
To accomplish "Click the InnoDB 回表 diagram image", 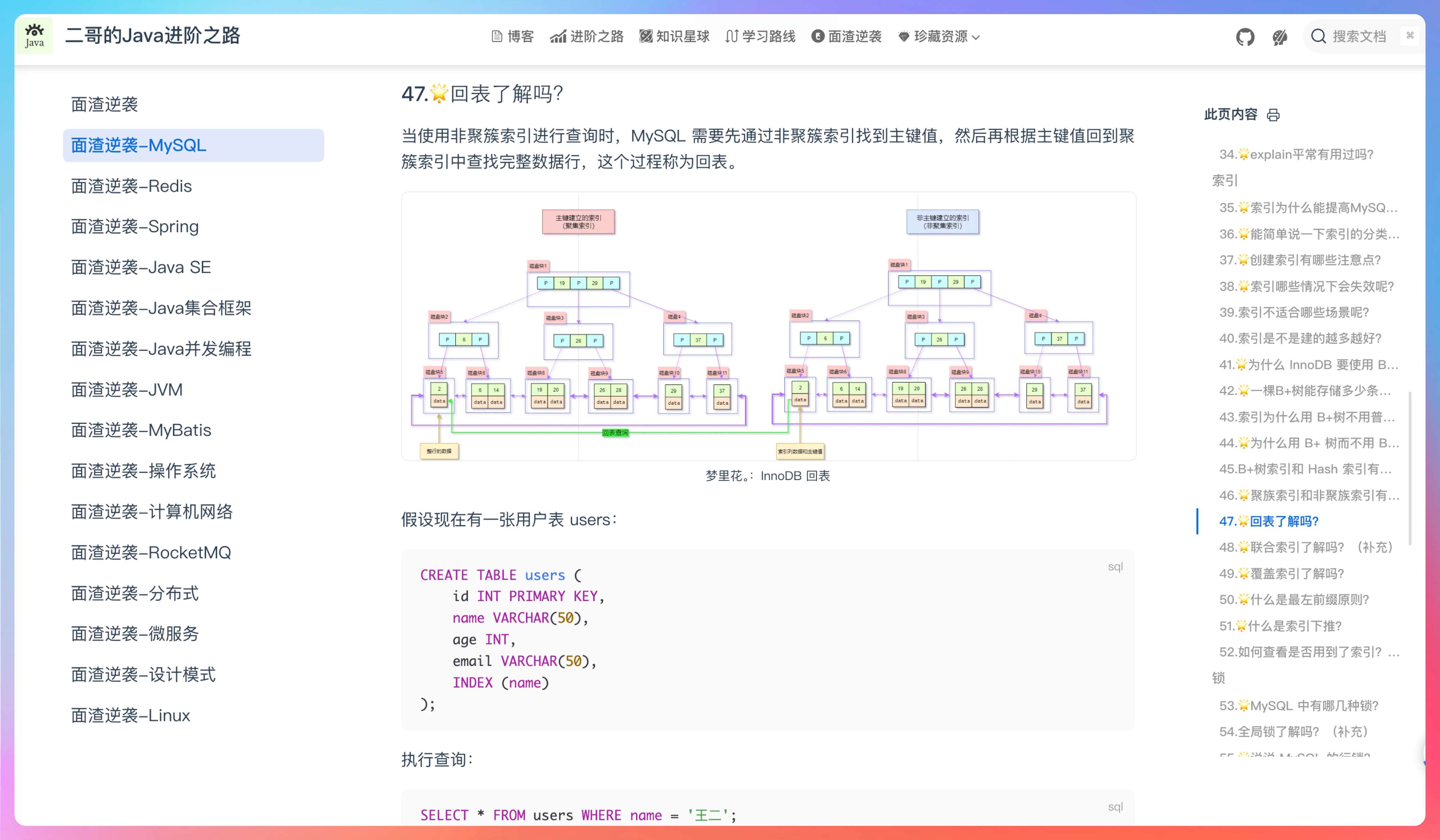I will tap(768, 326).
